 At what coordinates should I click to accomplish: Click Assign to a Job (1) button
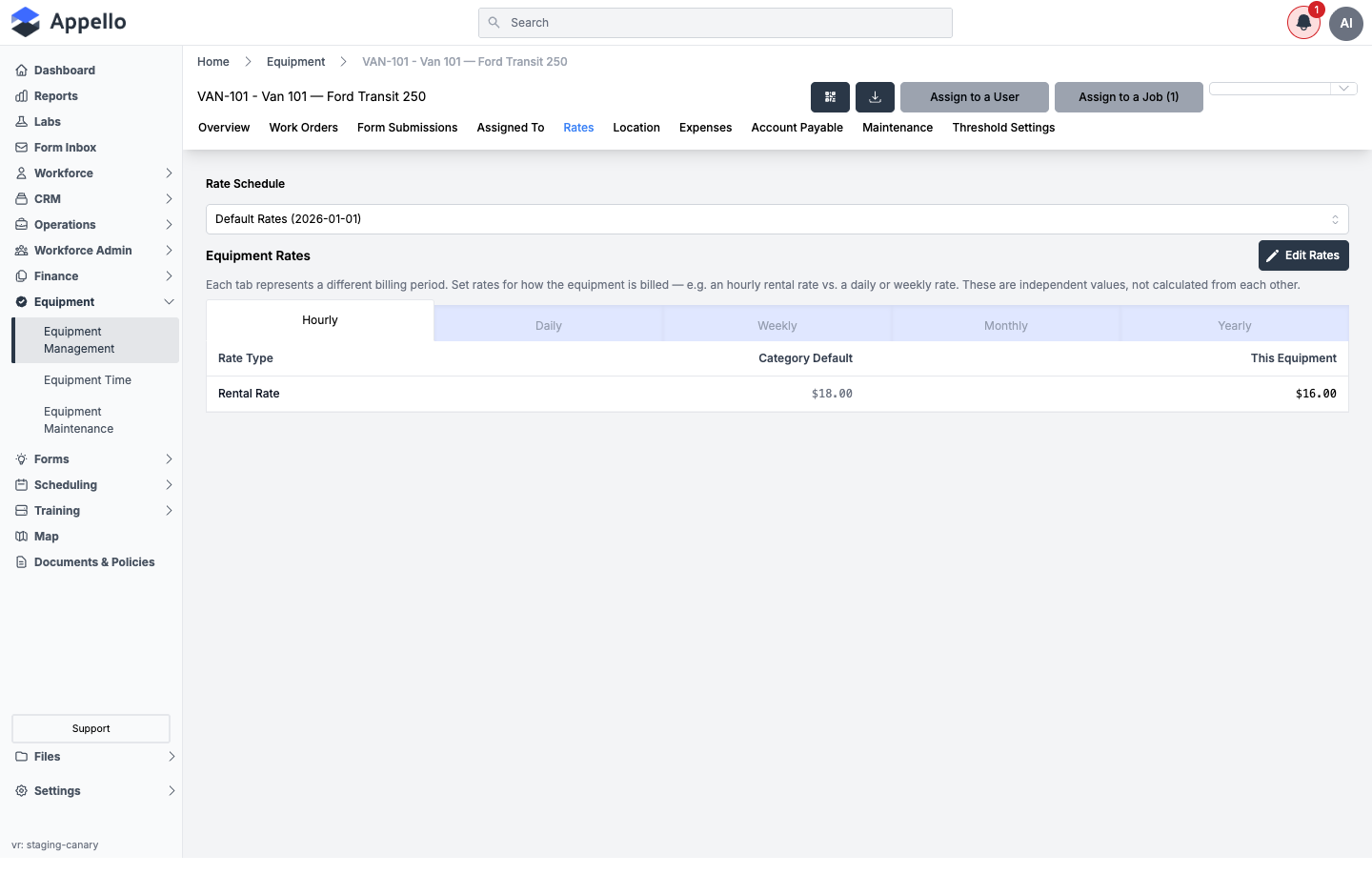(x=1129, y=97)
